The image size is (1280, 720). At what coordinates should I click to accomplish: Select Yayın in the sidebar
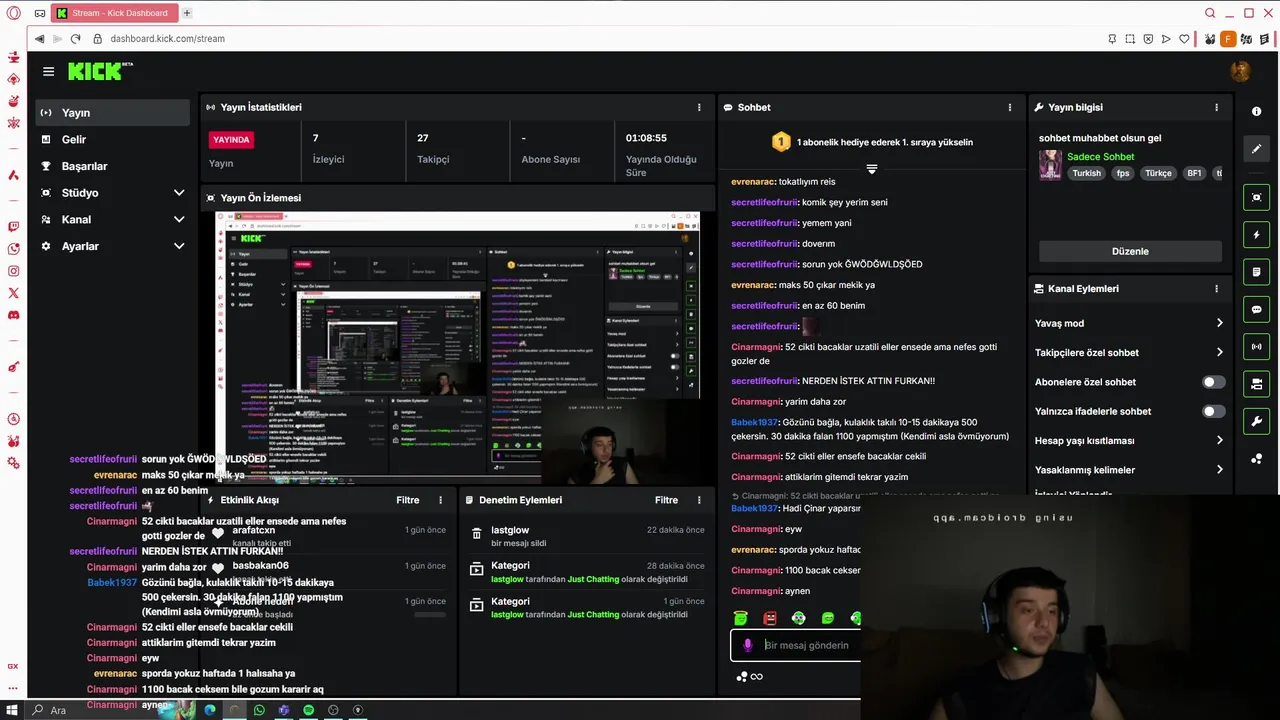pyautogui.click(x=112, y=113)
